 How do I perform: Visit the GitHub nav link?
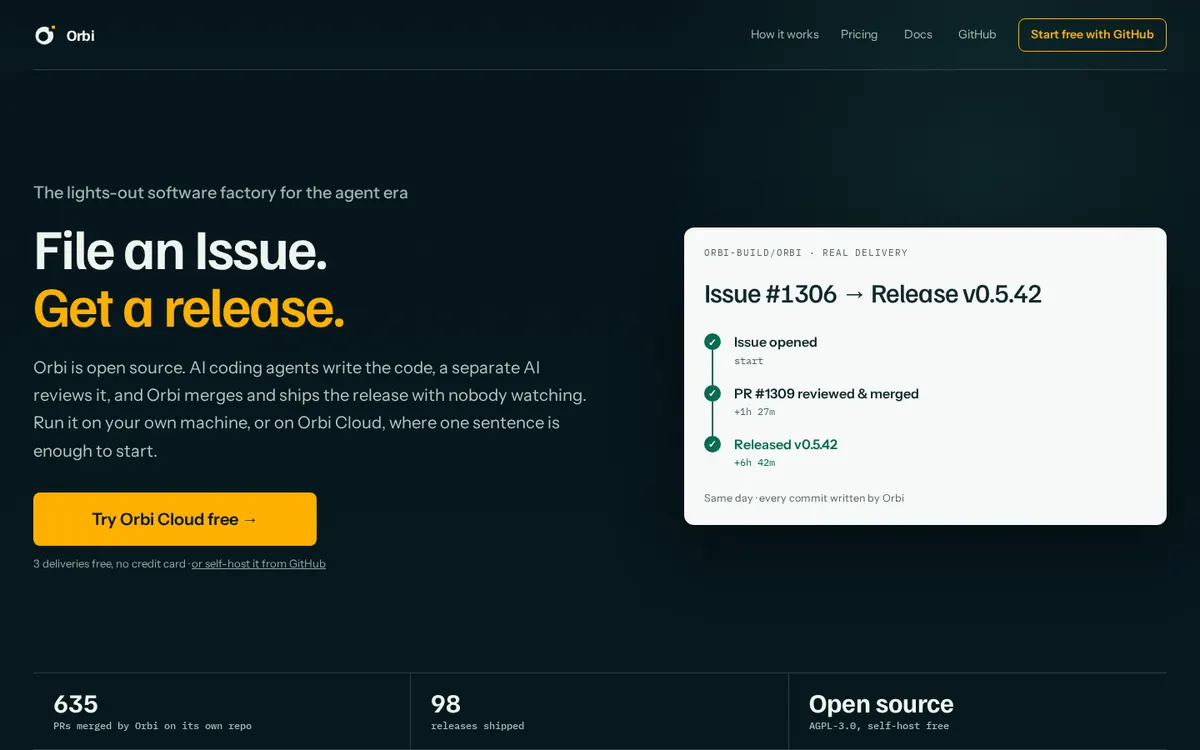pyautogui.click(x=977, y=34)
